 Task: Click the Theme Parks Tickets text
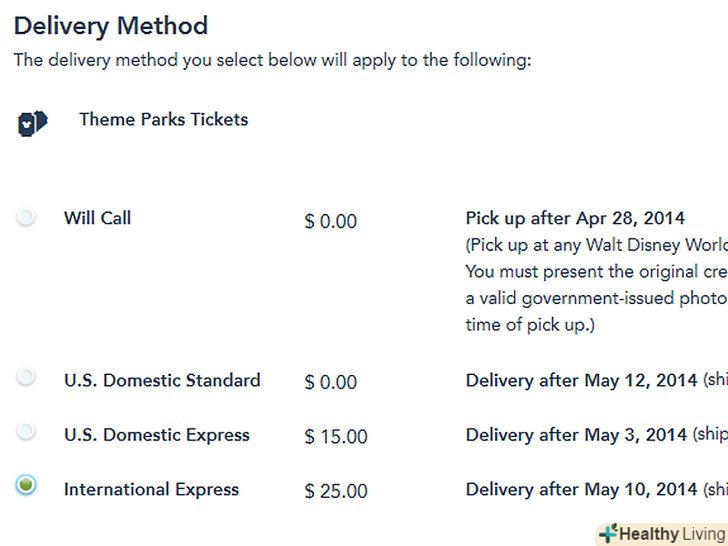(163, 120)
